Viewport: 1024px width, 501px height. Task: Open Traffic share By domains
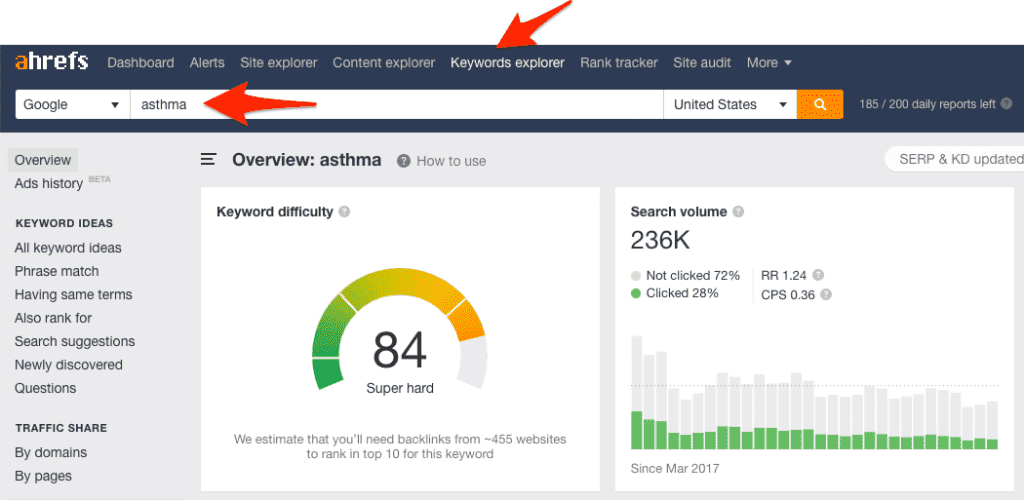(x=50, y=452)
